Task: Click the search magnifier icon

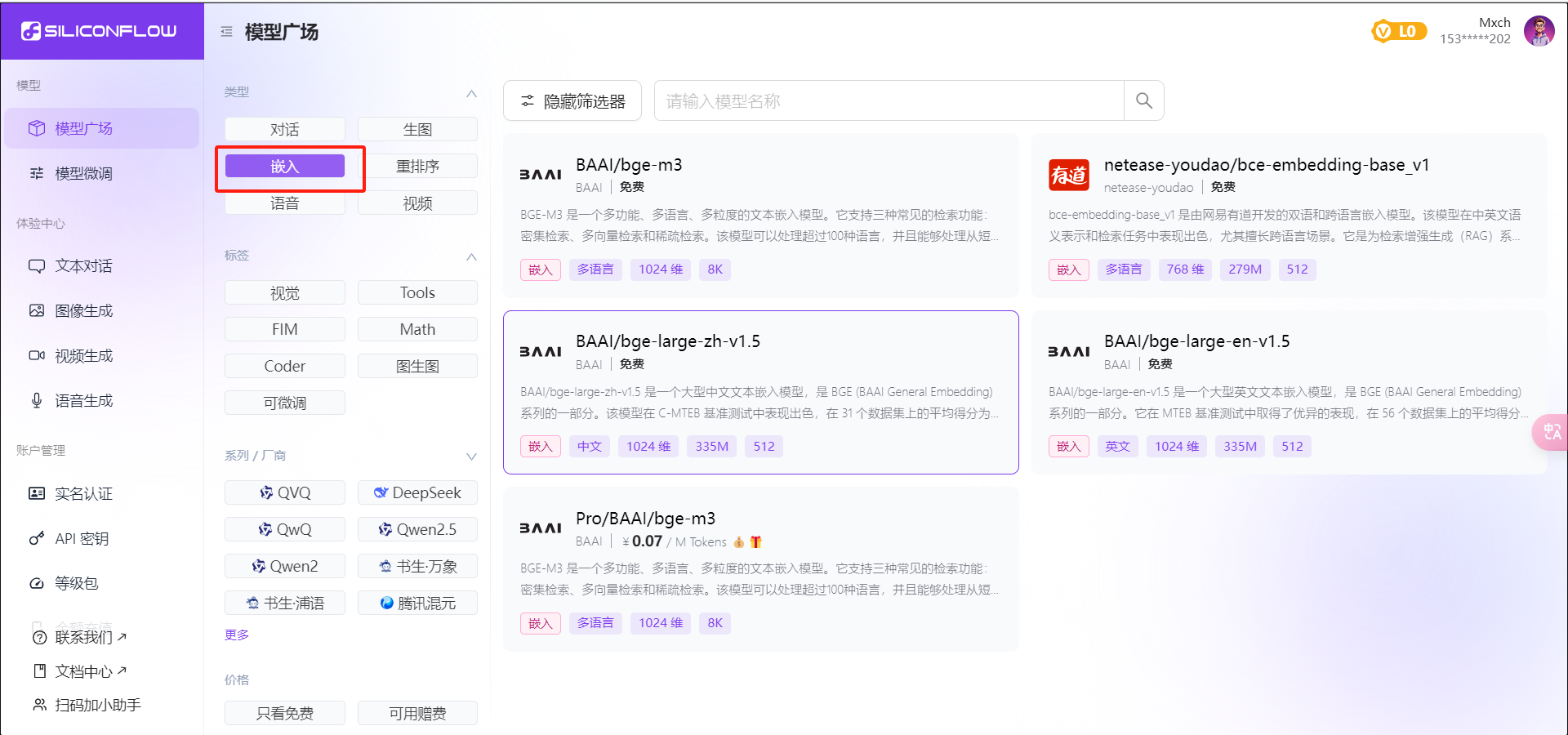Action: click(x=1143, y=100)
